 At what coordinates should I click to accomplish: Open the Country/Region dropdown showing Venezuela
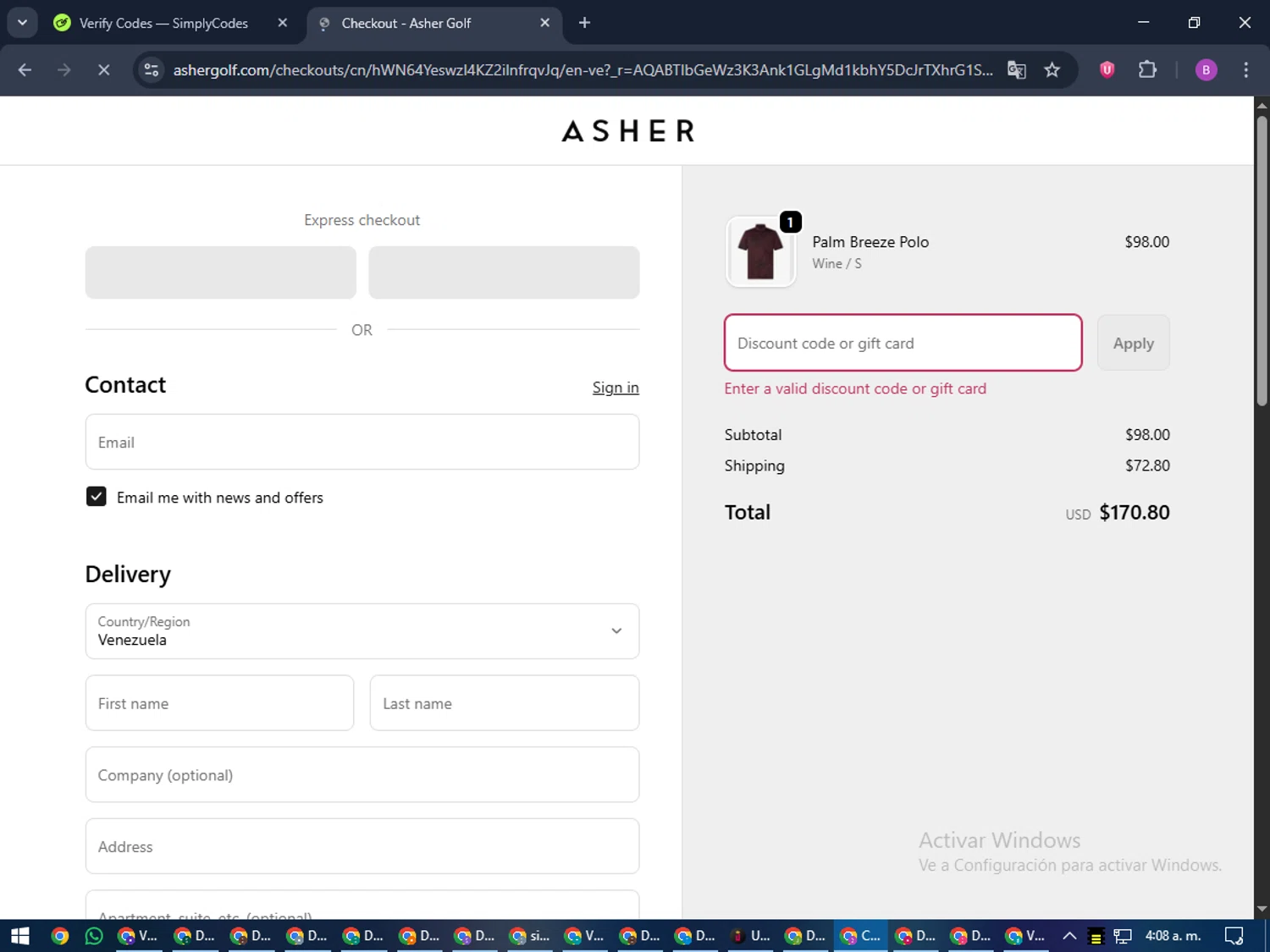point(362,631)
